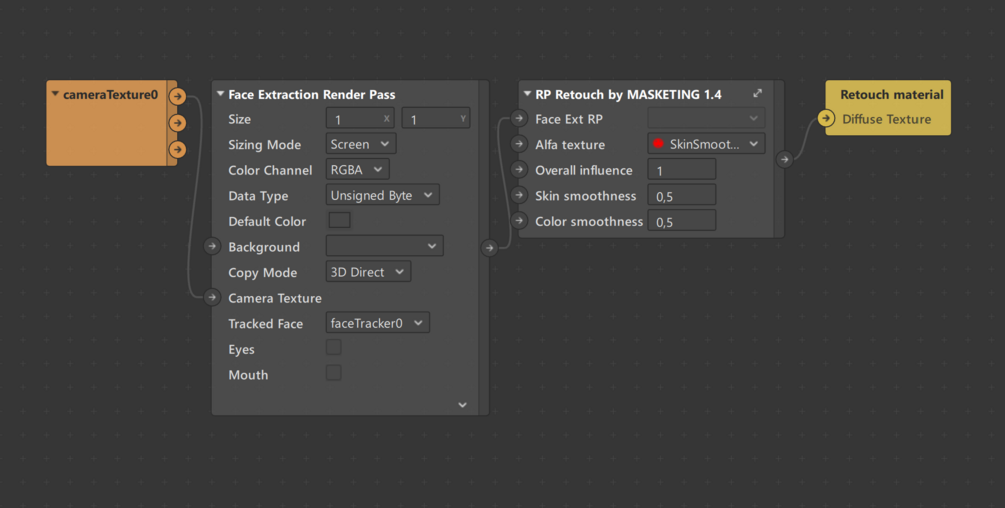The width and height of the screenshot is (1005, 508).
Task: Click the Skin smoothness value field
Action: [682, 196]
